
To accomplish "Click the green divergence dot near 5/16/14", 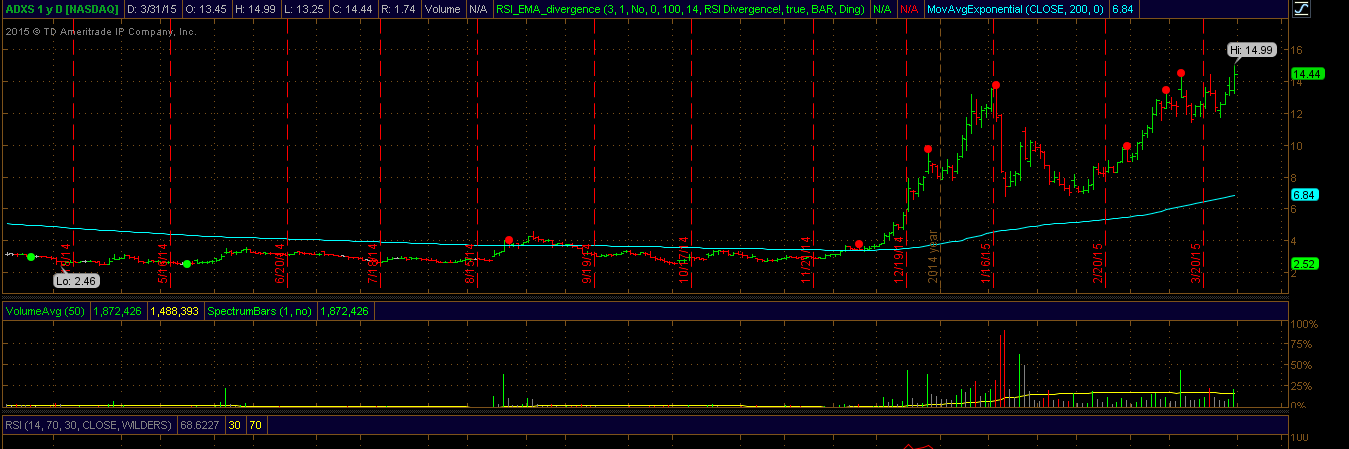I will (186, 264).
